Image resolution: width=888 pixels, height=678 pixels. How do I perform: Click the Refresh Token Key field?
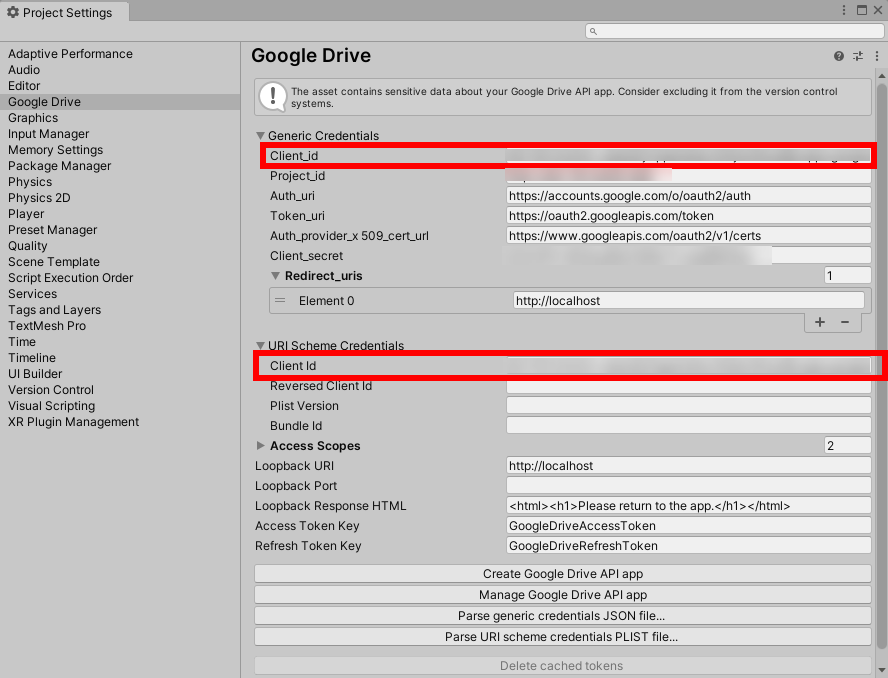tap(689, 546)
